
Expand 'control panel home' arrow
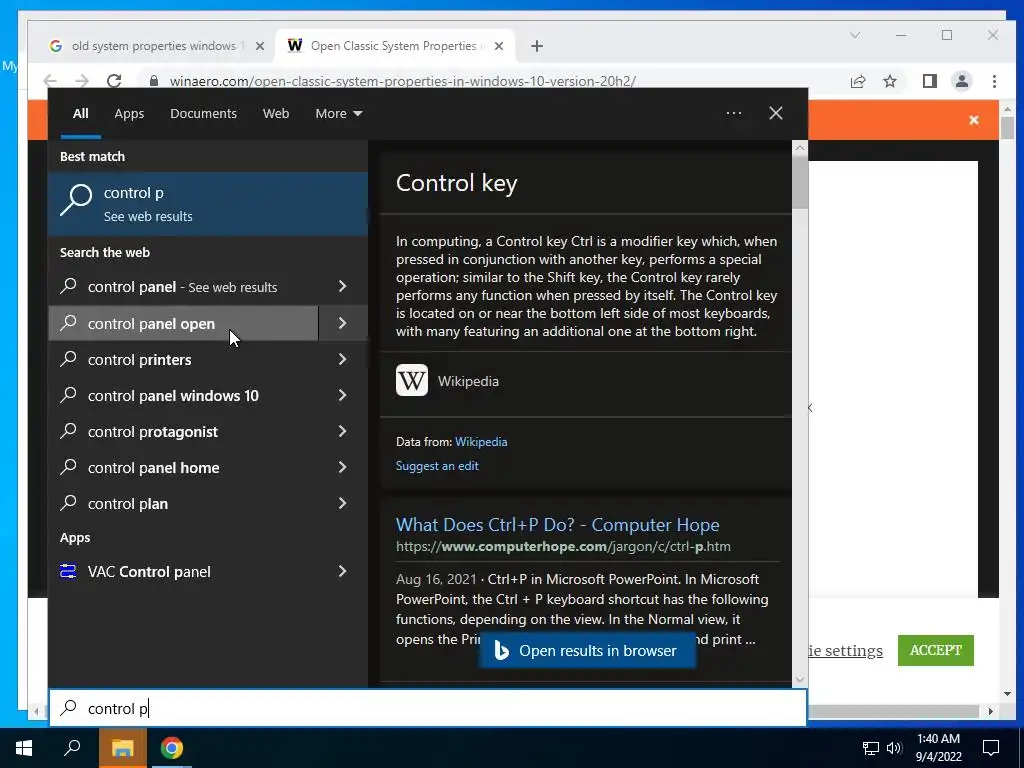coord(343,467)
